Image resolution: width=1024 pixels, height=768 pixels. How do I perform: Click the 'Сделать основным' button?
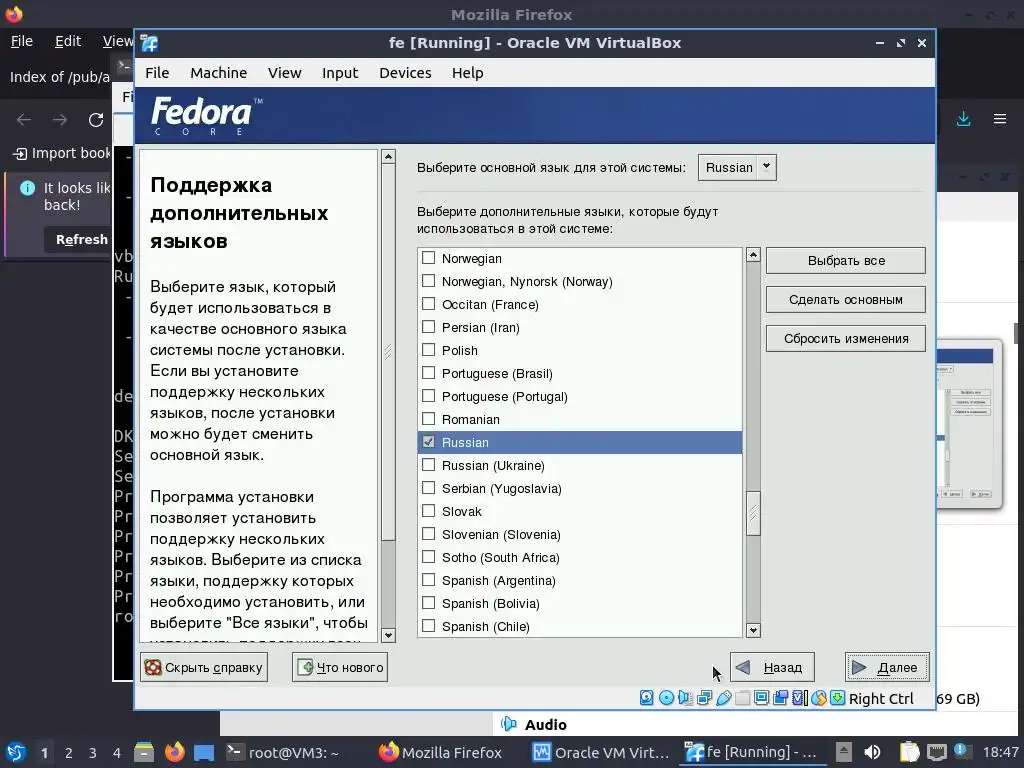(x=846, y=300)
